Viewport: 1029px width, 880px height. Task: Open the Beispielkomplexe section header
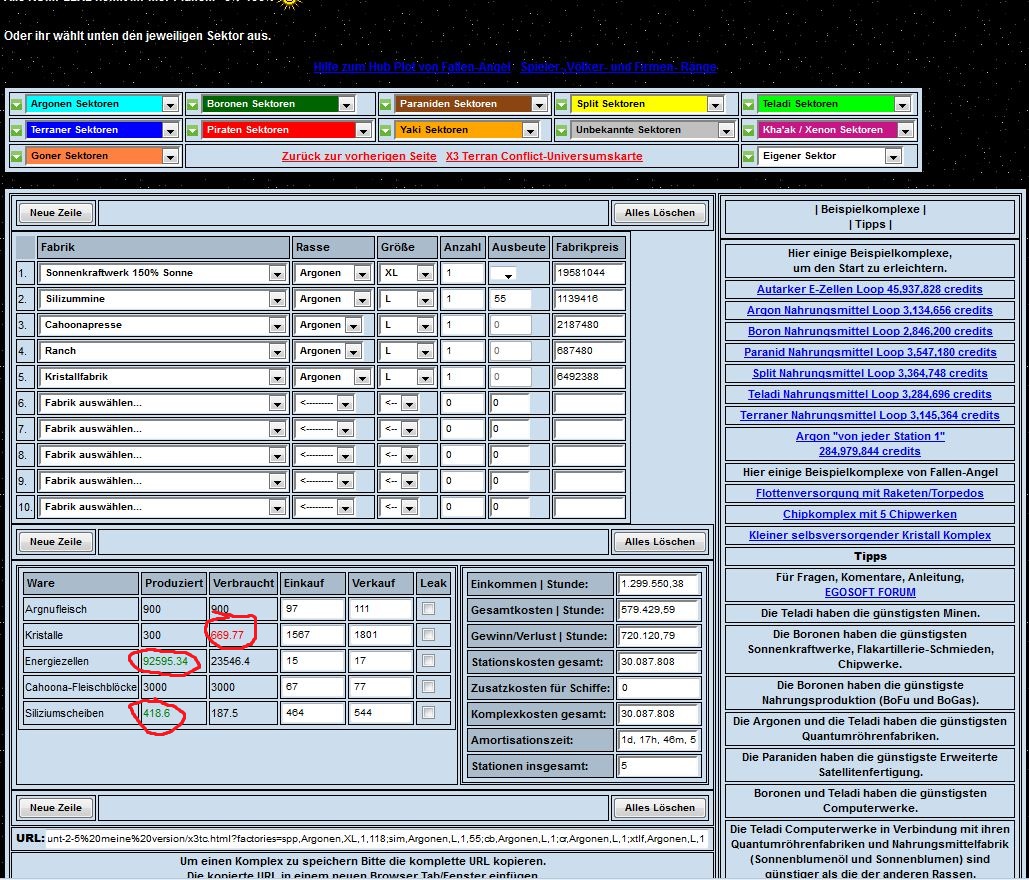pos(870,210)
